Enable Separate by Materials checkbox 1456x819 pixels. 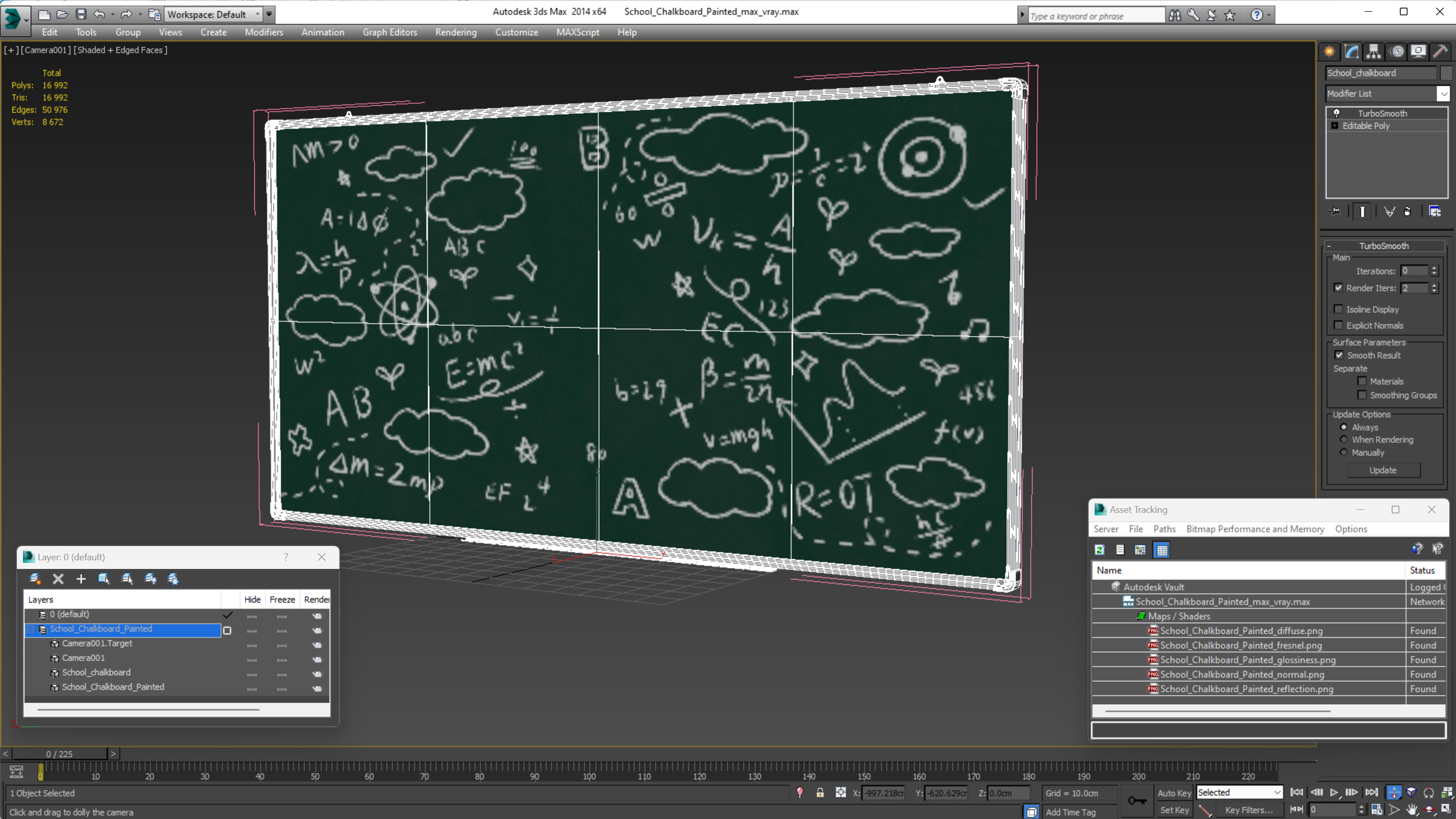point(1362,381)
